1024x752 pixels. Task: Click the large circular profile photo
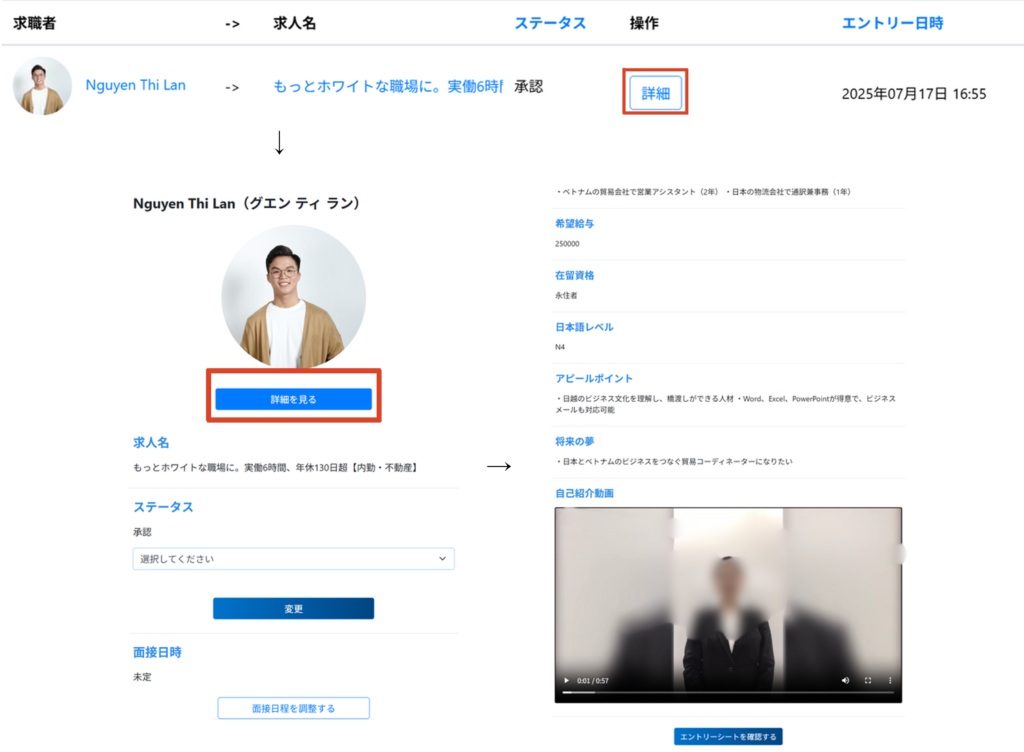(293, 296)
